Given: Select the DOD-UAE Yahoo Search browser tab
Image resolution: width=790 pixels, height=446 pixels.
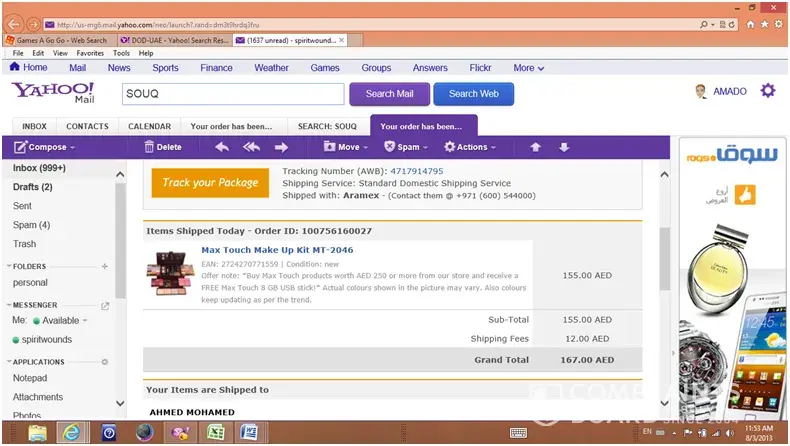Looking at the screenshot, I should (x=175, y=40).
